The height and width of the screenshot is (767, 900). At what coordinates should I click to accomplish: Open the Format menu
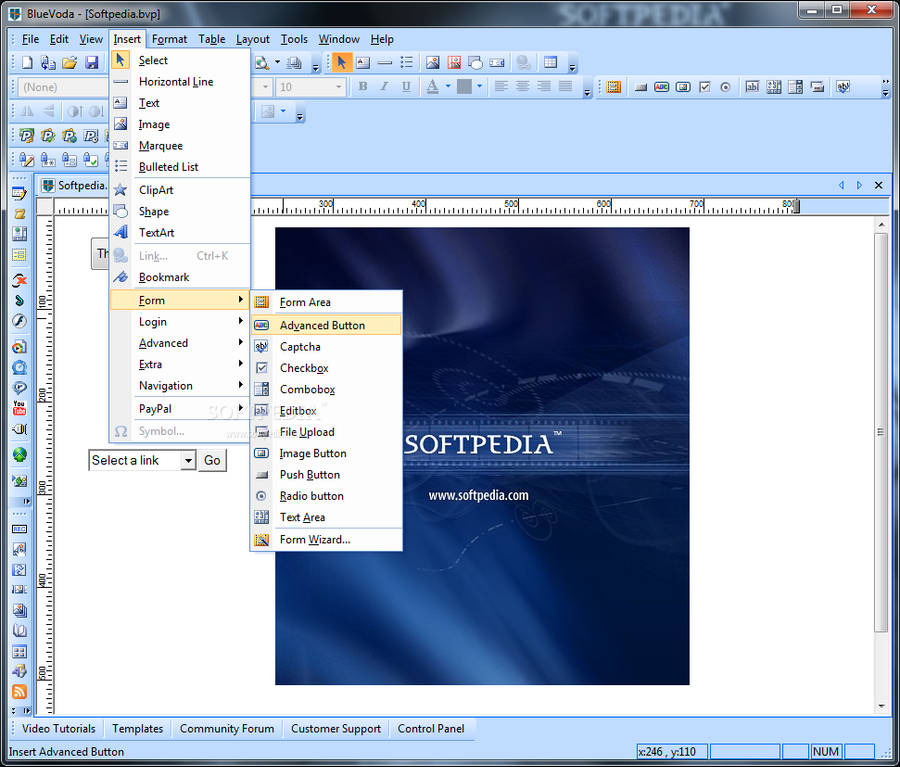169,39
